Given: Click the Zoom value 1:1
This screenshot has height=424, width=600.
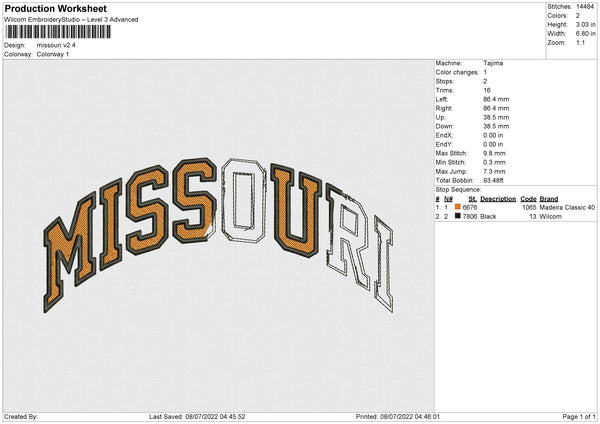Looking at the screenshot, I should [580, 42].
